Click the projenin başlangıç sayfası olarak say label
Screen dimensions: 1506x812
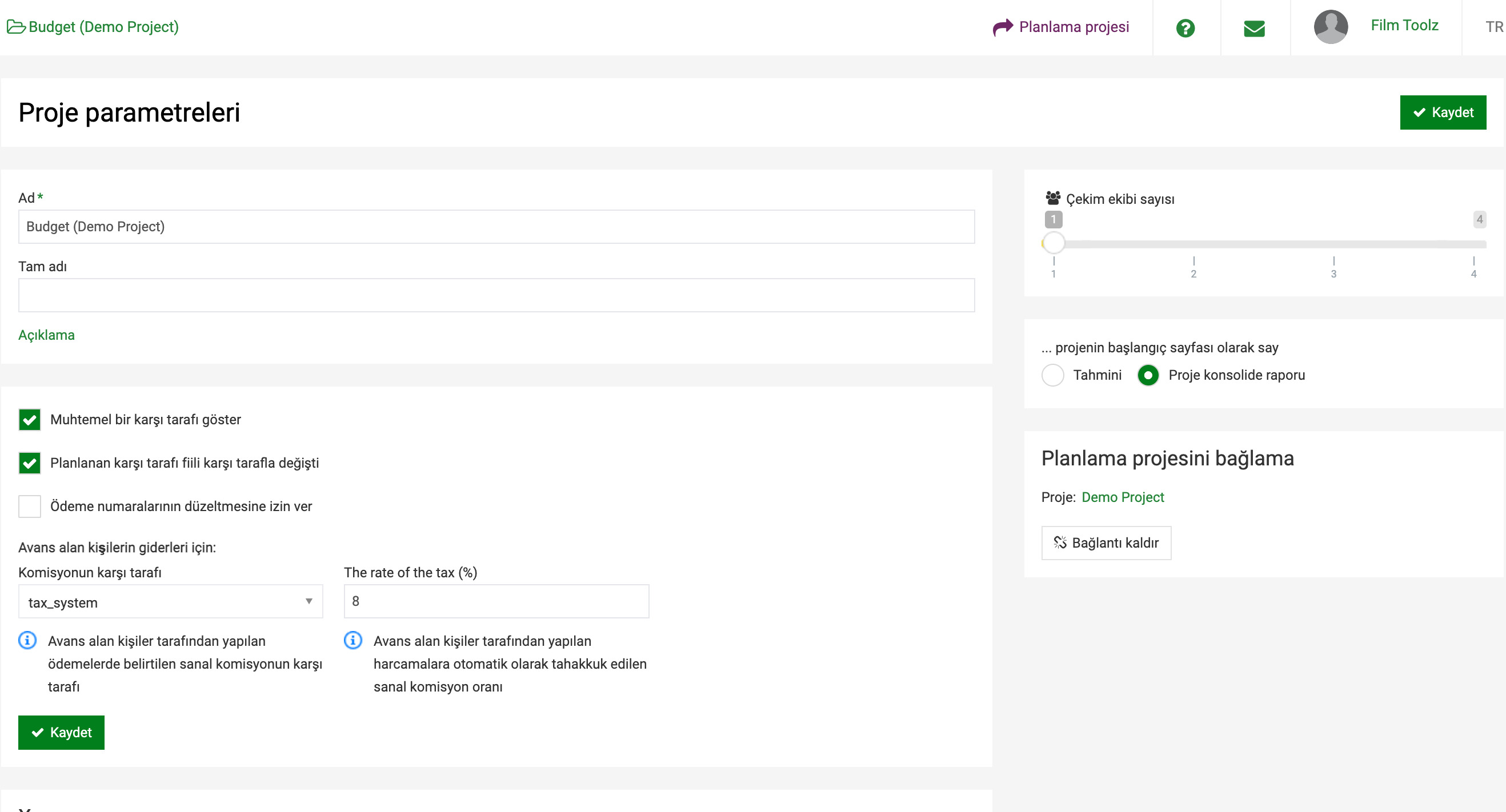click(x=1160, y=348)
